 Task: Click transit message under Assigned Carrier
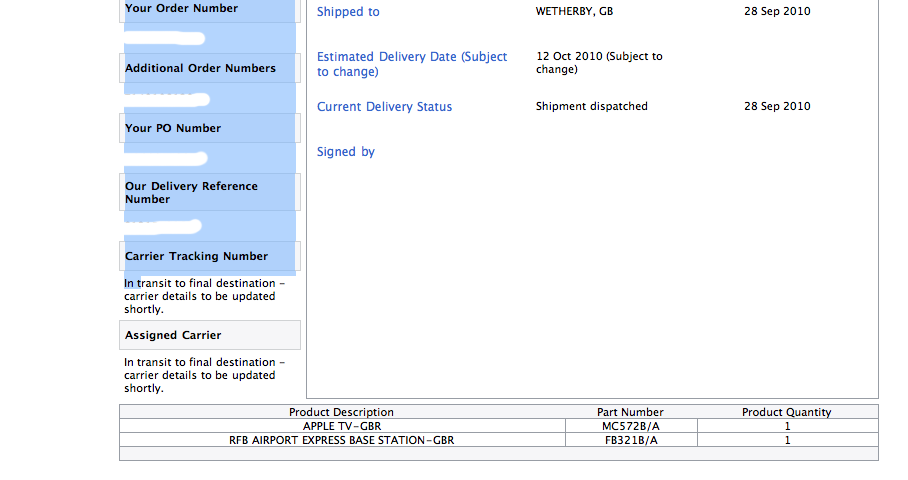(x=204, y=375)
